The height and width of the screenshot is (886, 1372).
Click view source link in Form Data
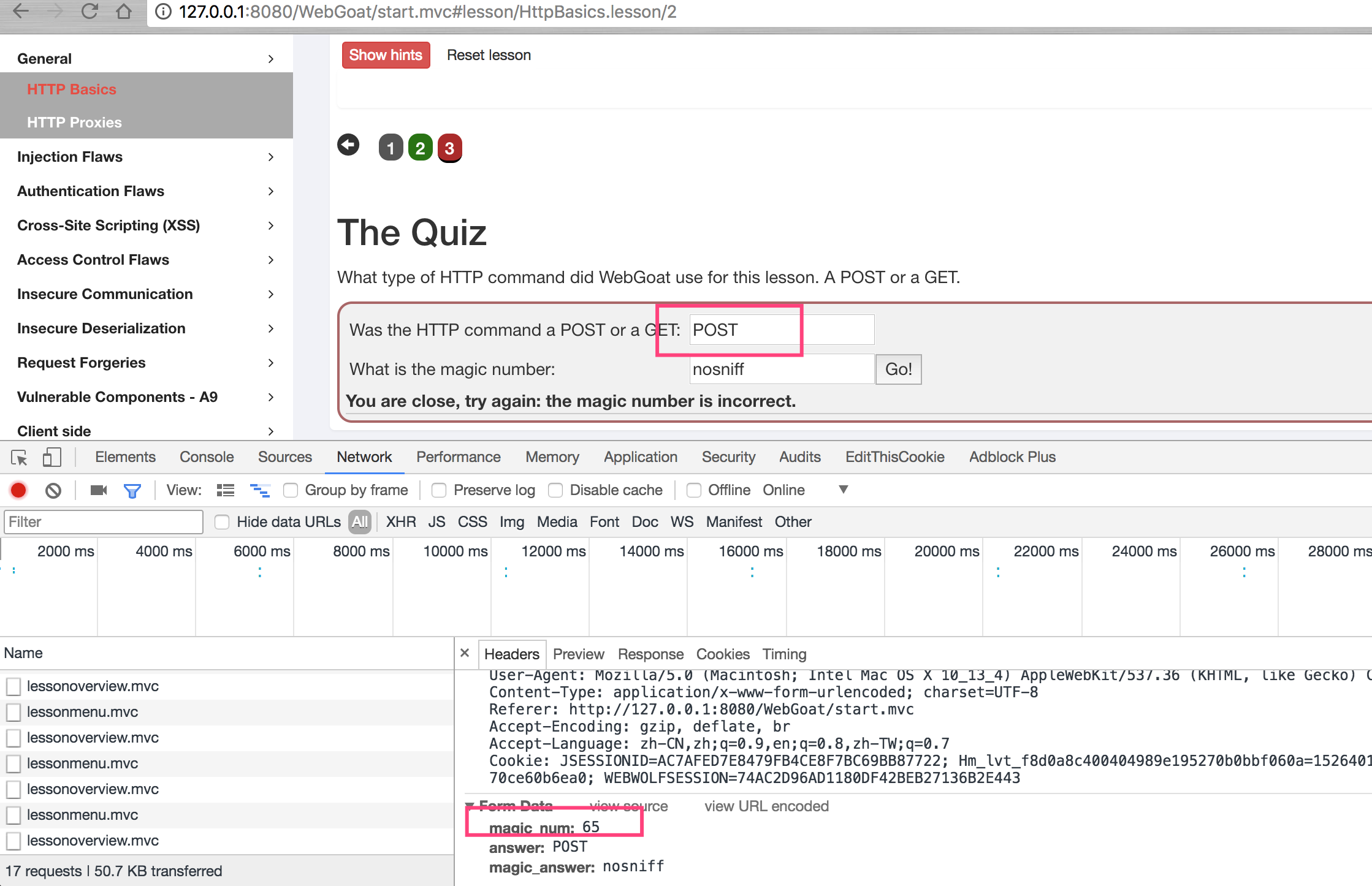coord(628,806)
